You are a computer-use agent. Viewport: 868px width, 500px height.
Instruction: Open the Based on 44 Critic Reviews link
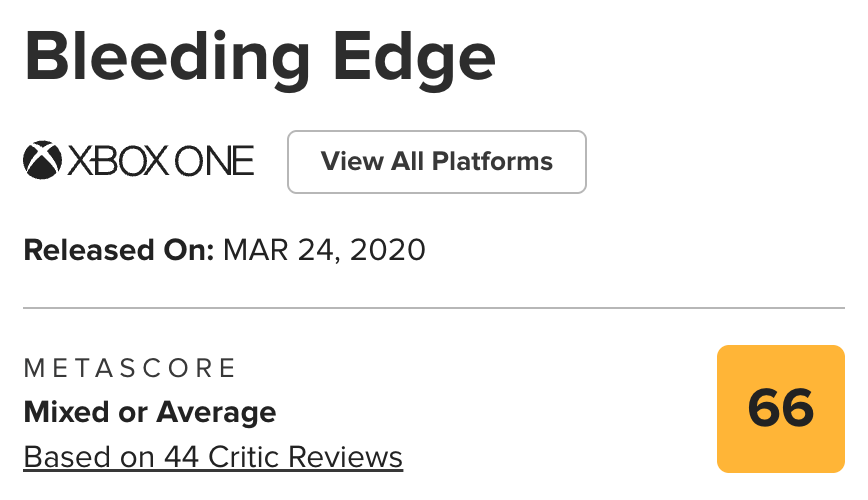[213, 457]
